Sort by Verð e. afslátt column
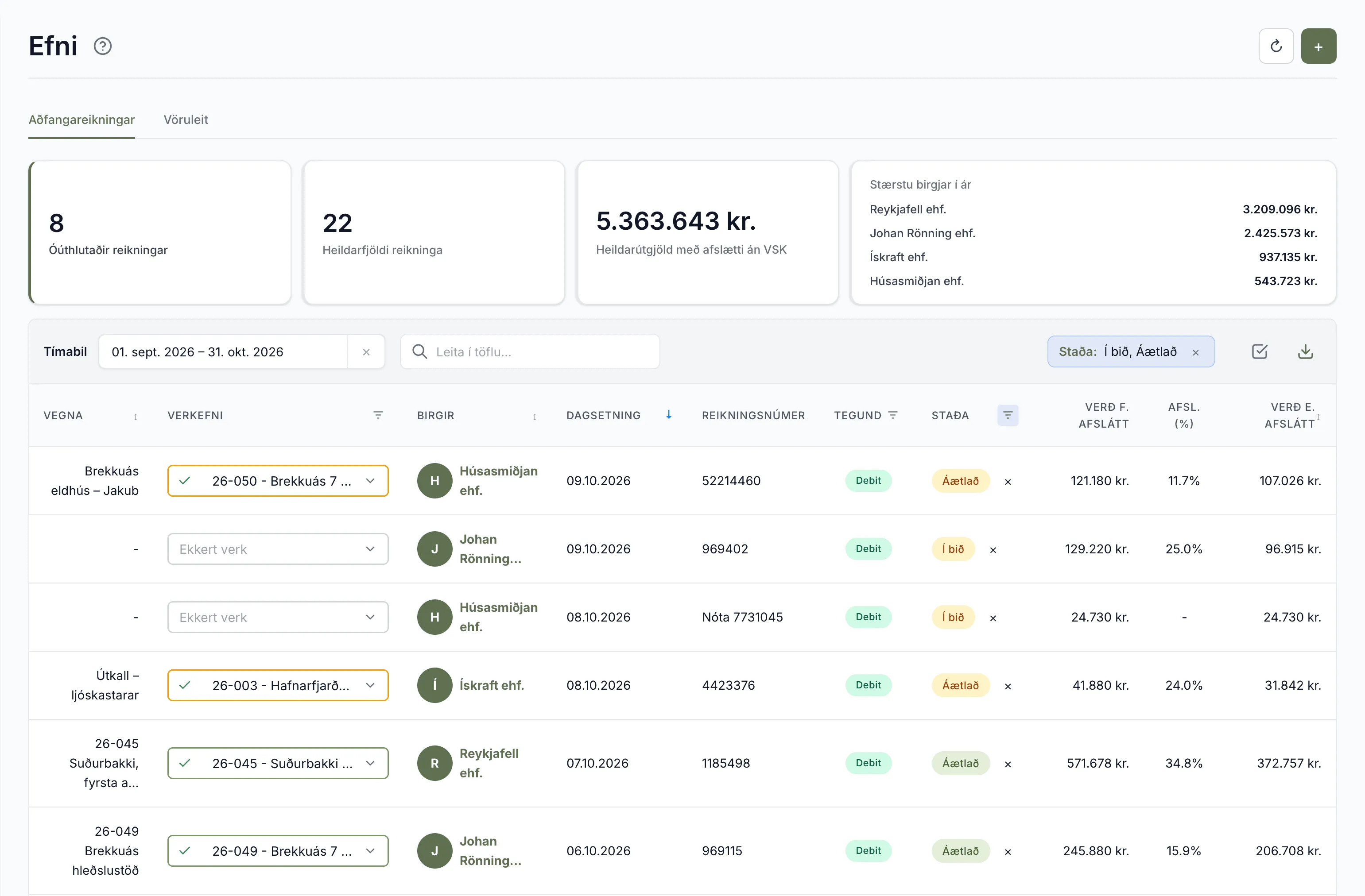Viewport: 1365px width, 896px height. tap(1318, 417)
